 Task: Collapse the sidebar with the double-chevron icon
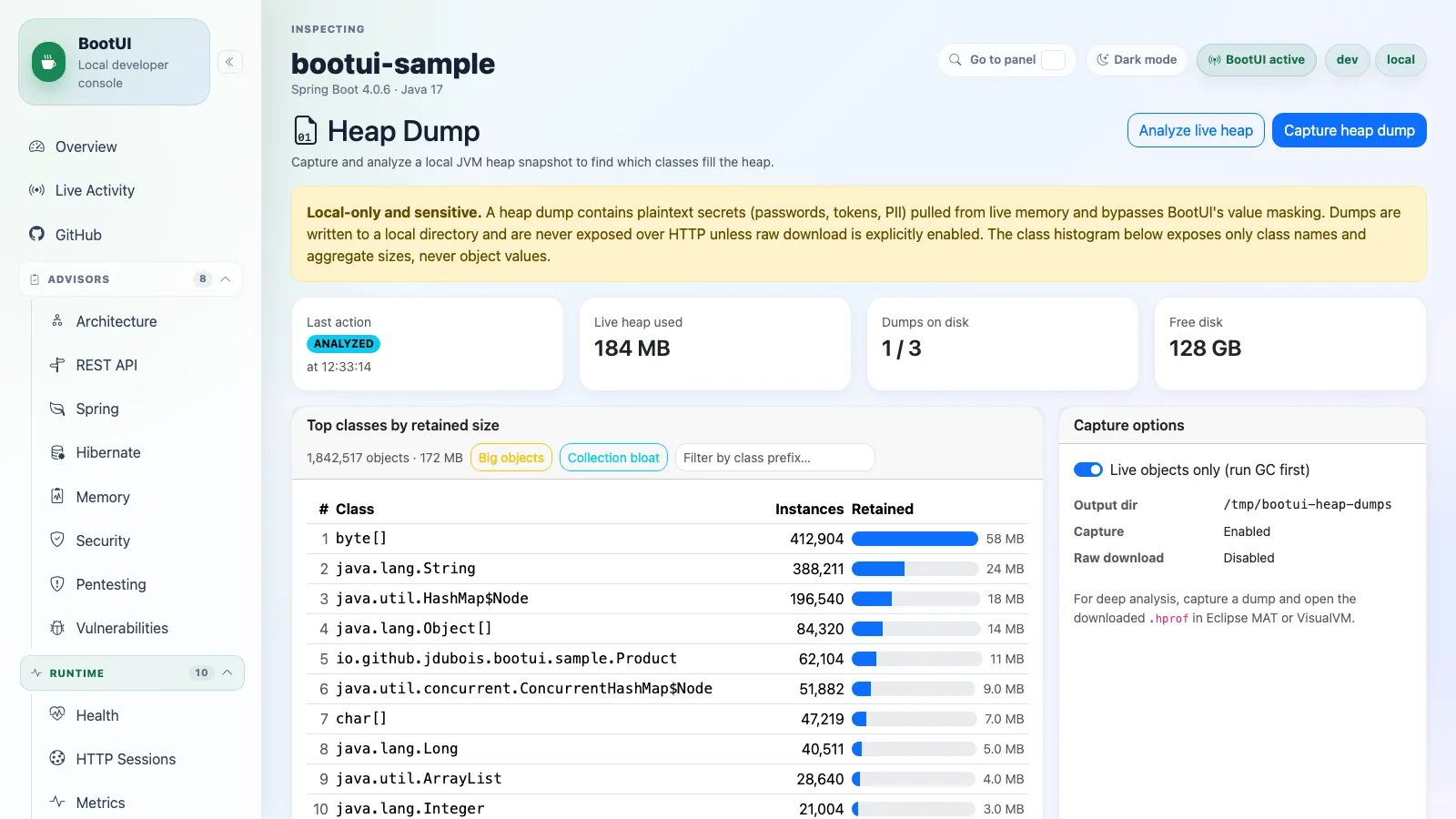point(230,62)
